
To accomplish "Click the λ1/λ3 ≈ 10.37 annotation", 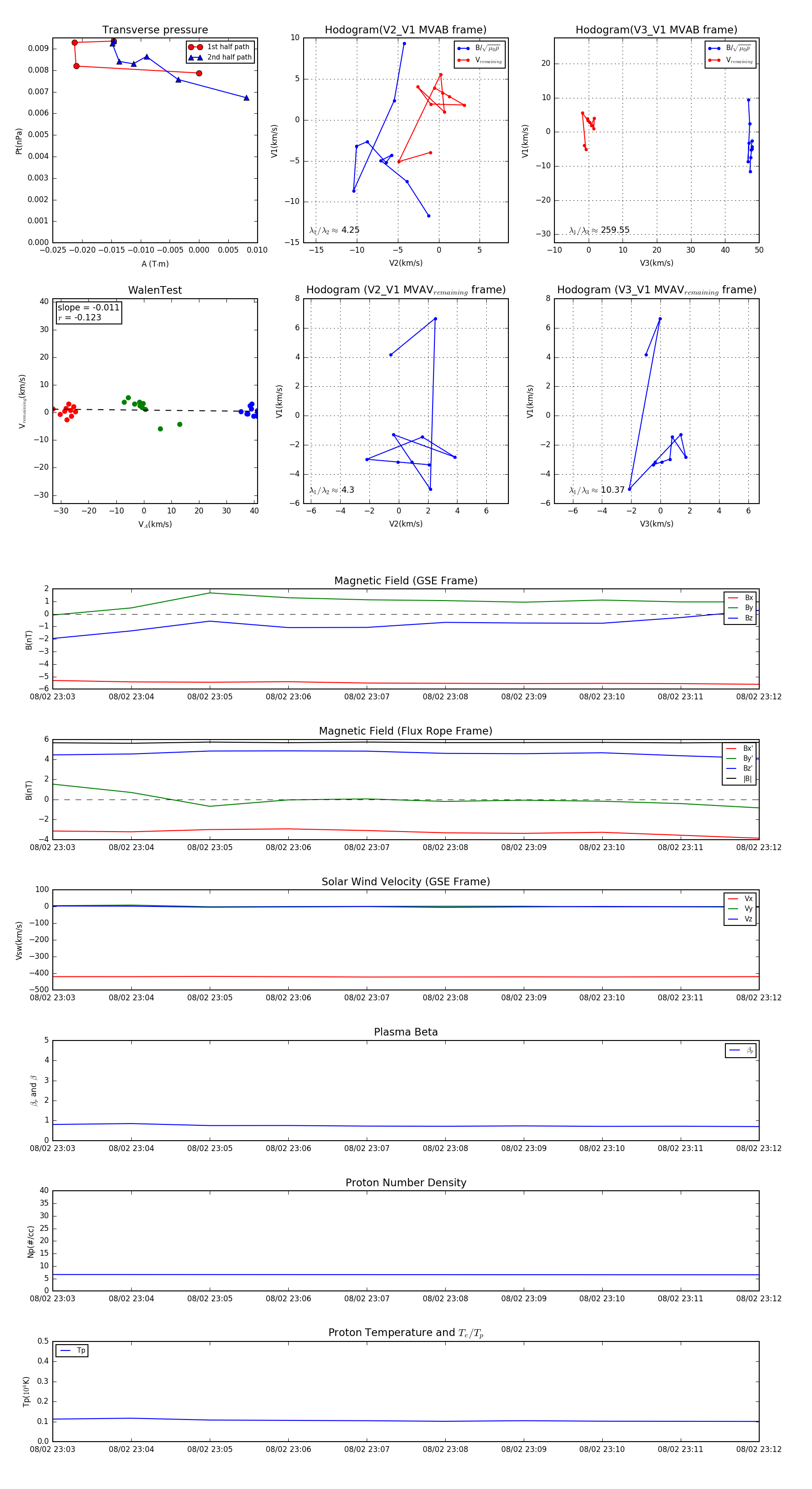I will (x=597, y=490).
